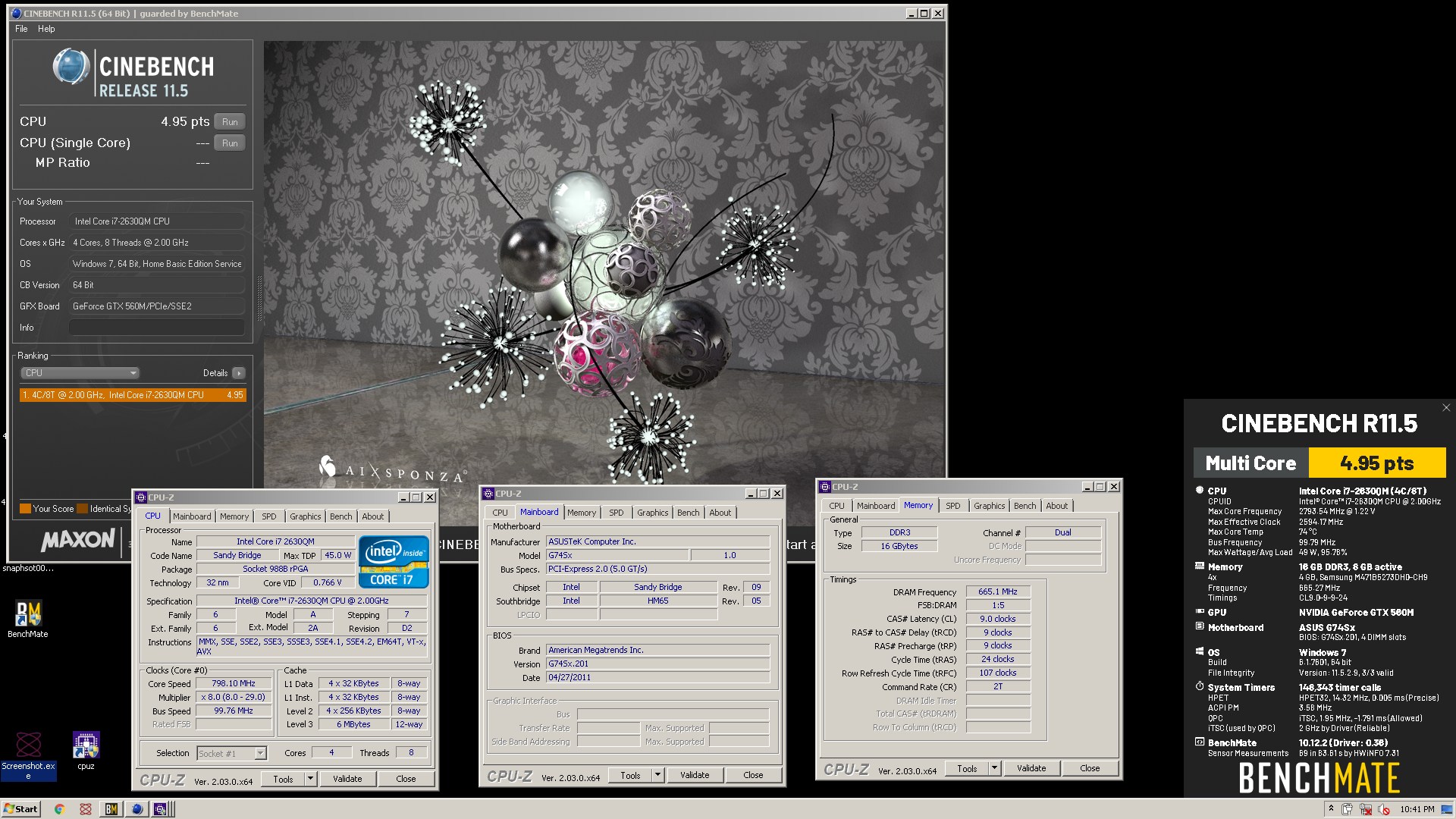This screenshot has width=1456, height=819.
Task: Open the cpuz desktop shortcut
Action: click(86, 751)
